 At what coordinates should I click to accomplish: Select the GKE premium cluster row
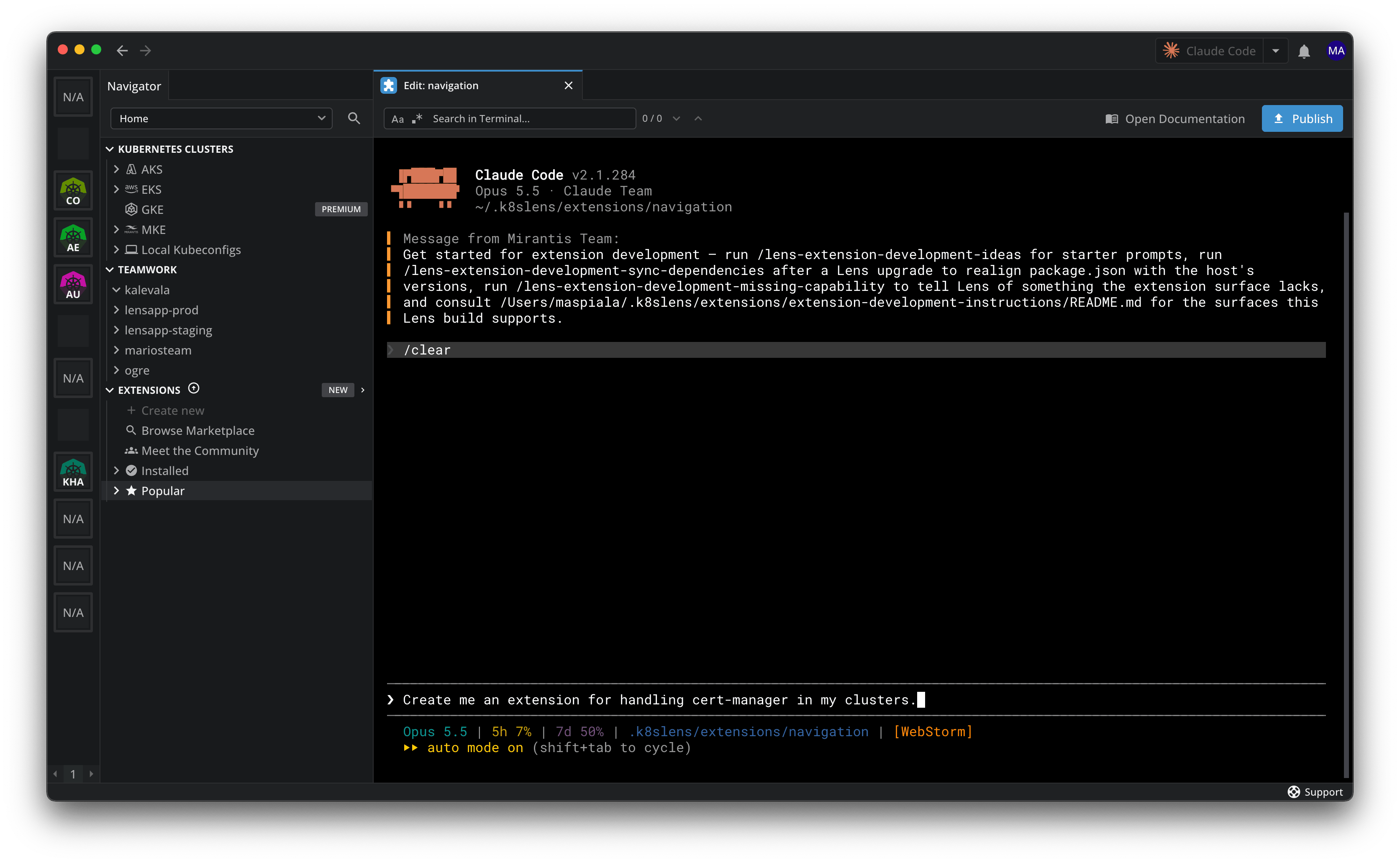click(x=237, y=209)
